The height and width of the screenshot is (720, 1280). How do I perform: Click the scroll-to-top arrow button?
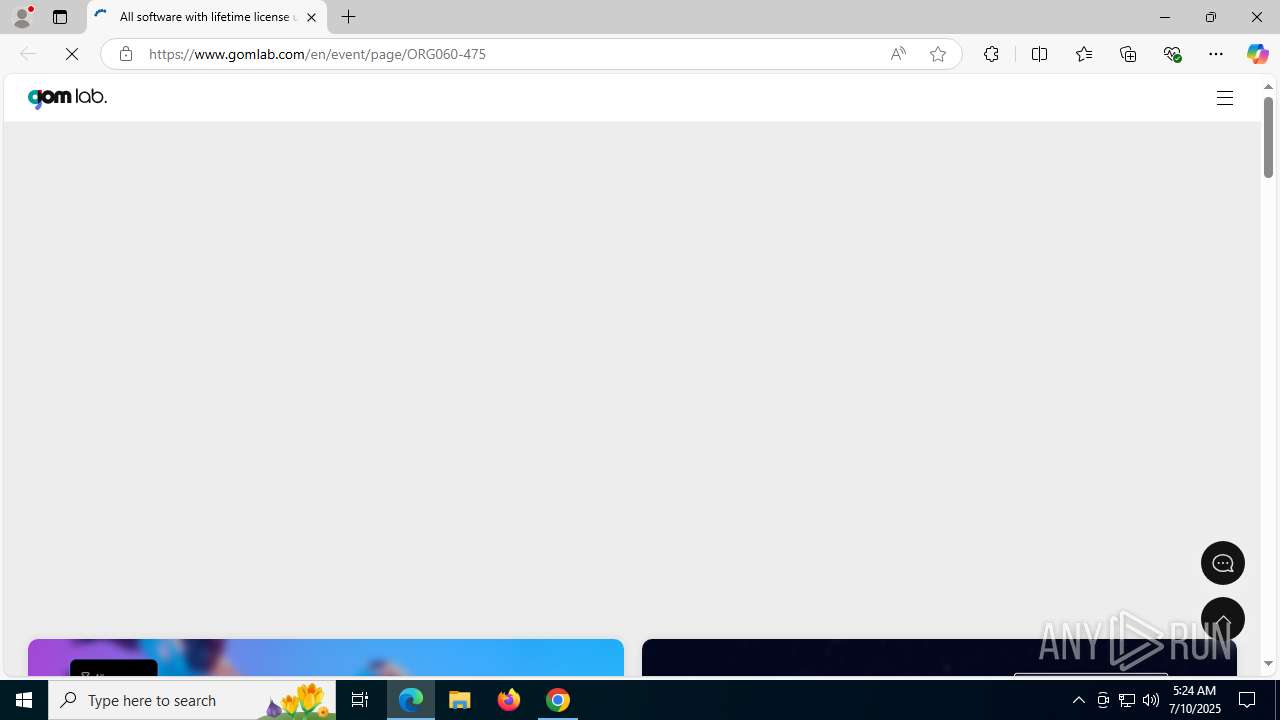(1222, 619)
